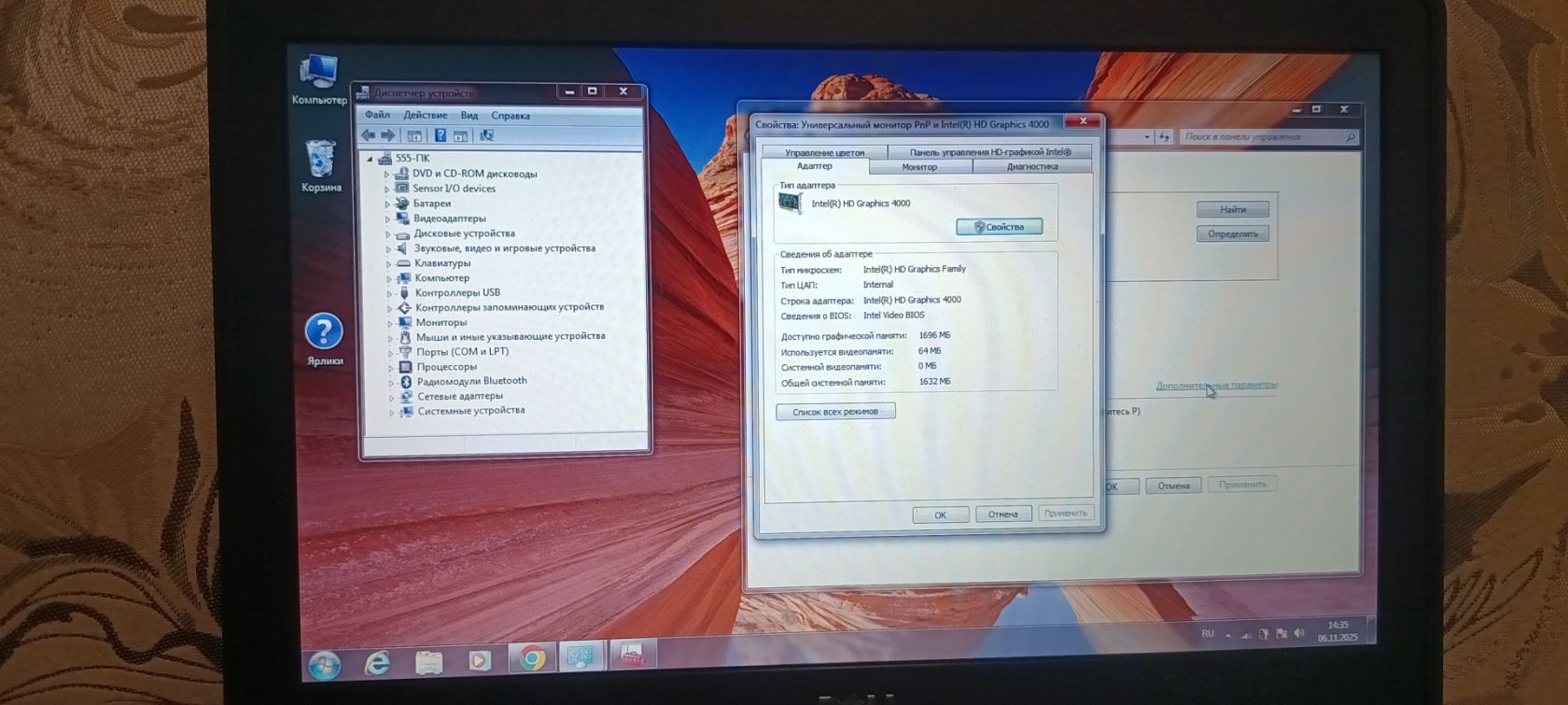Image resolution: width=1568 pixels, height=705 pixels.
Task: Show hidden tray icons arrow
Action: [1228, 635]
